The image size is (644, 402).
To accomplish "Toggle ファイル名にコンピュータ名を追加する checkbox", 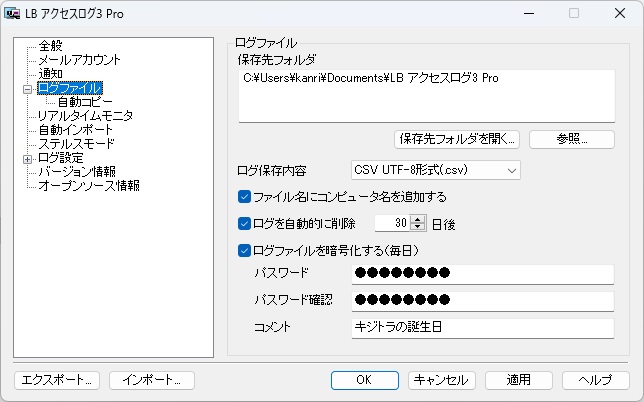I will [244, 197].
